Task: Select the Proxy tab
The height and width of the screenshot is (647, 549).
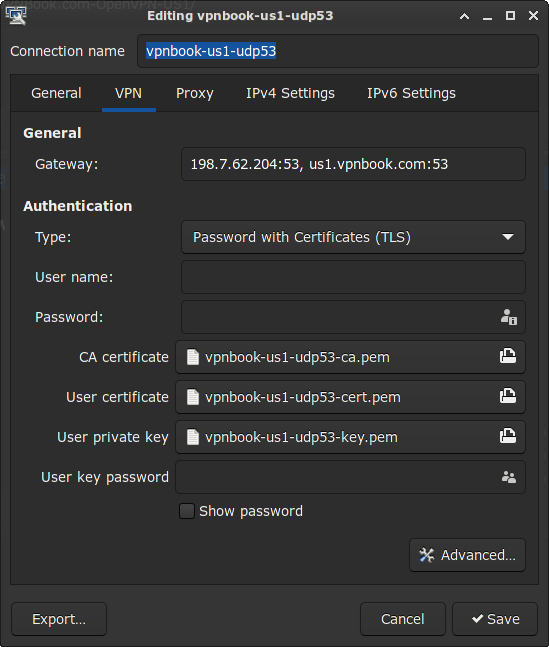Action: click(x=194, y=93)
